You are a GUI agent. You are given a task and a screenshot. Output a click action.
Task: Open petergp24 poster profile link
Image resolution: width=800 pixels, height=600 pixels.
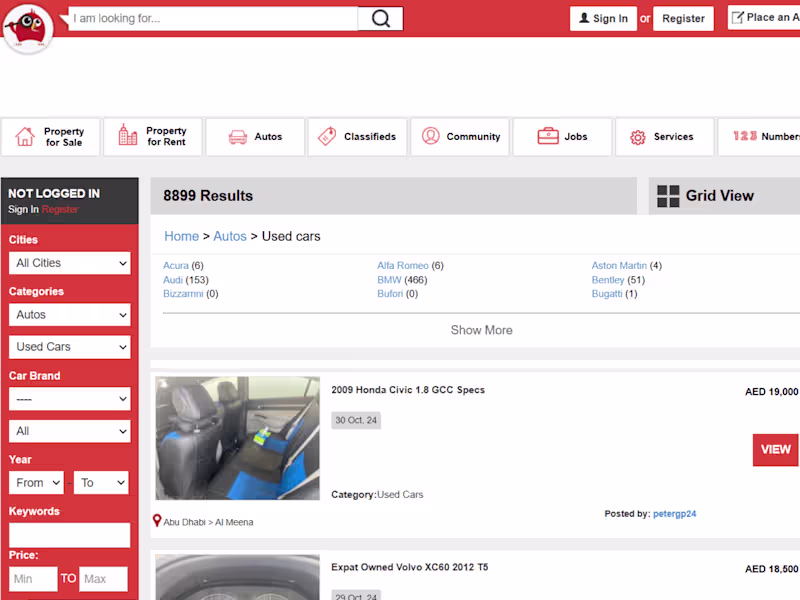[x=674, y=514]
